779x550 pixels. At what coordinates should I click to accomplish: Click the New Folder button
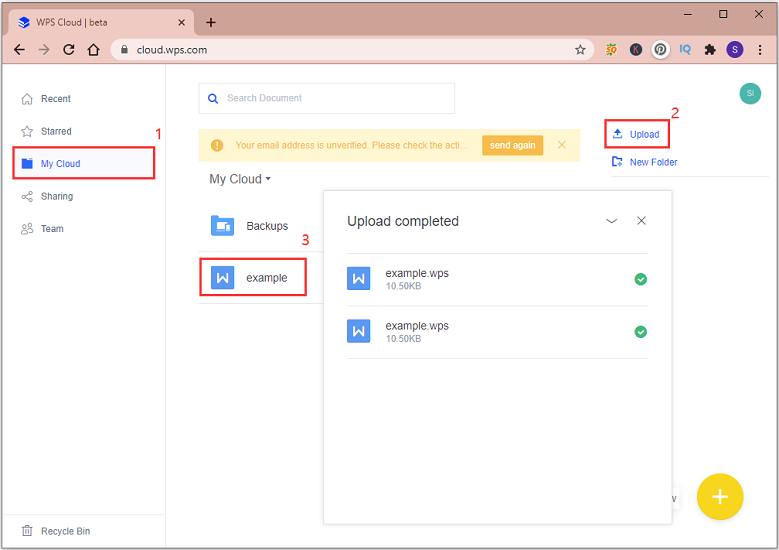pos(645,162)
